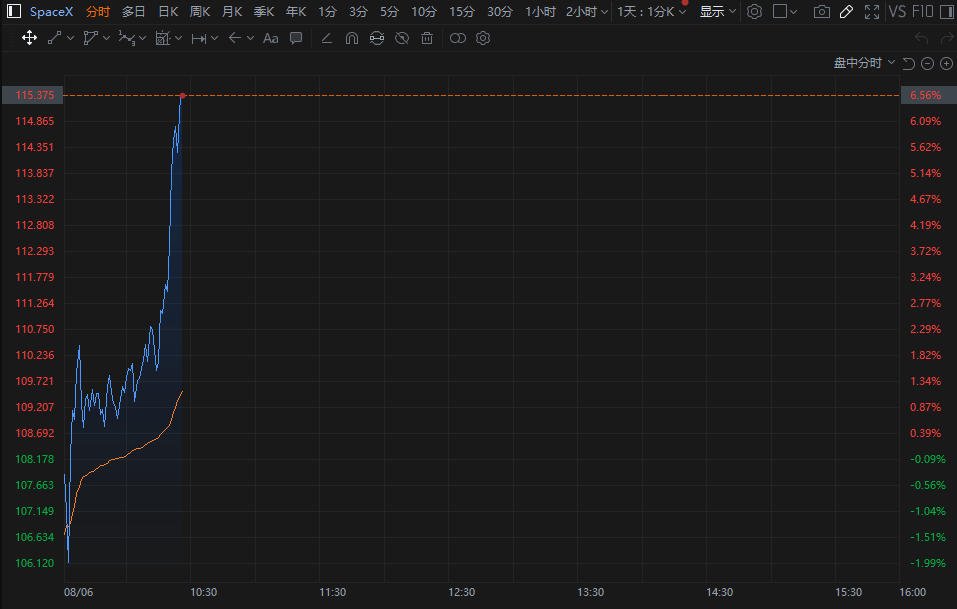This screenshot has height=609, width=957.
Task: Switch to the 月K monthly tab
Action: coord(232,12)
